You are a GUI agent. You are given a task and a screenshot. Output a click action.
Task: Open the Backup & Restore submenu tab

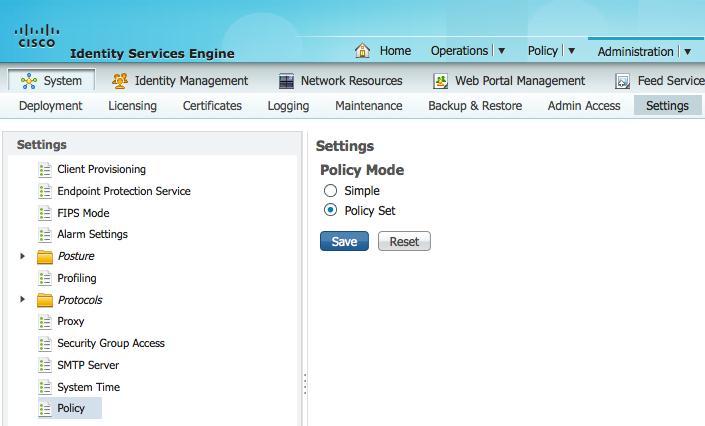coord(475,106)
